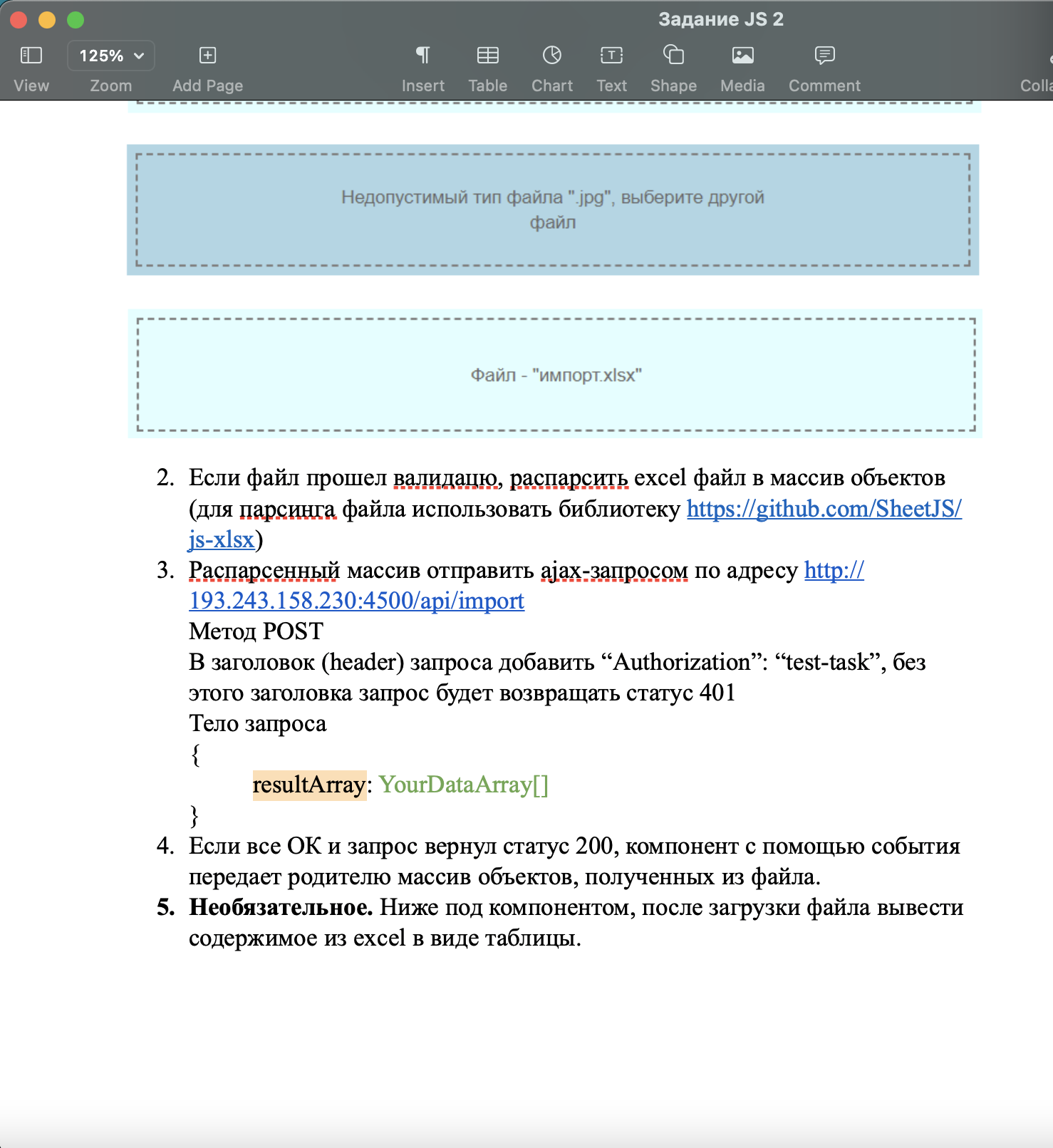Click the phrase содержимое из excel
Image resolution: width=1053 pixels, height=1148 pixels.
click(297, 938)
